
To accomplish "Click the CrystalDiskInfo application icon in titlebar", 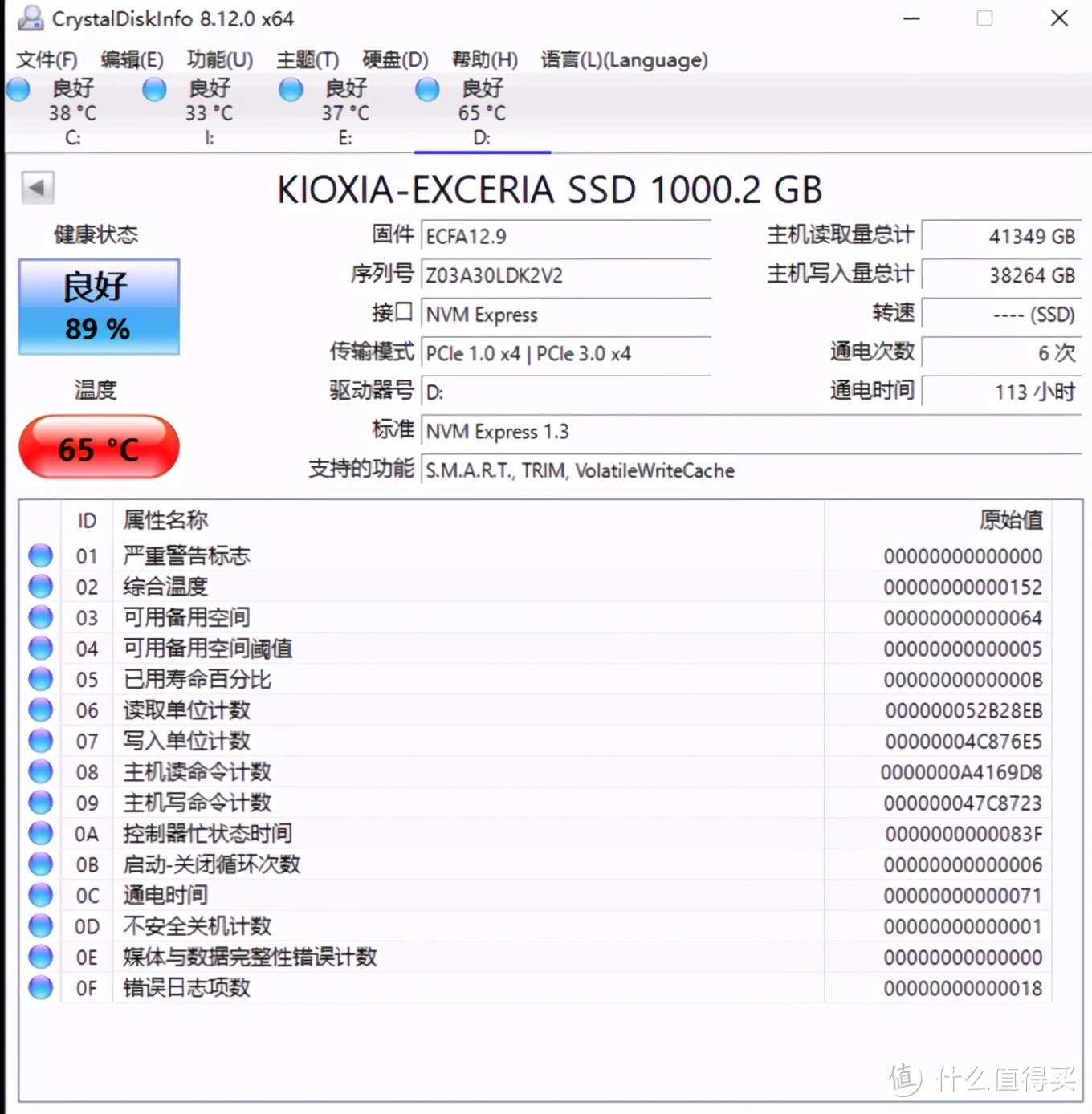I will [x=29, y=18].
